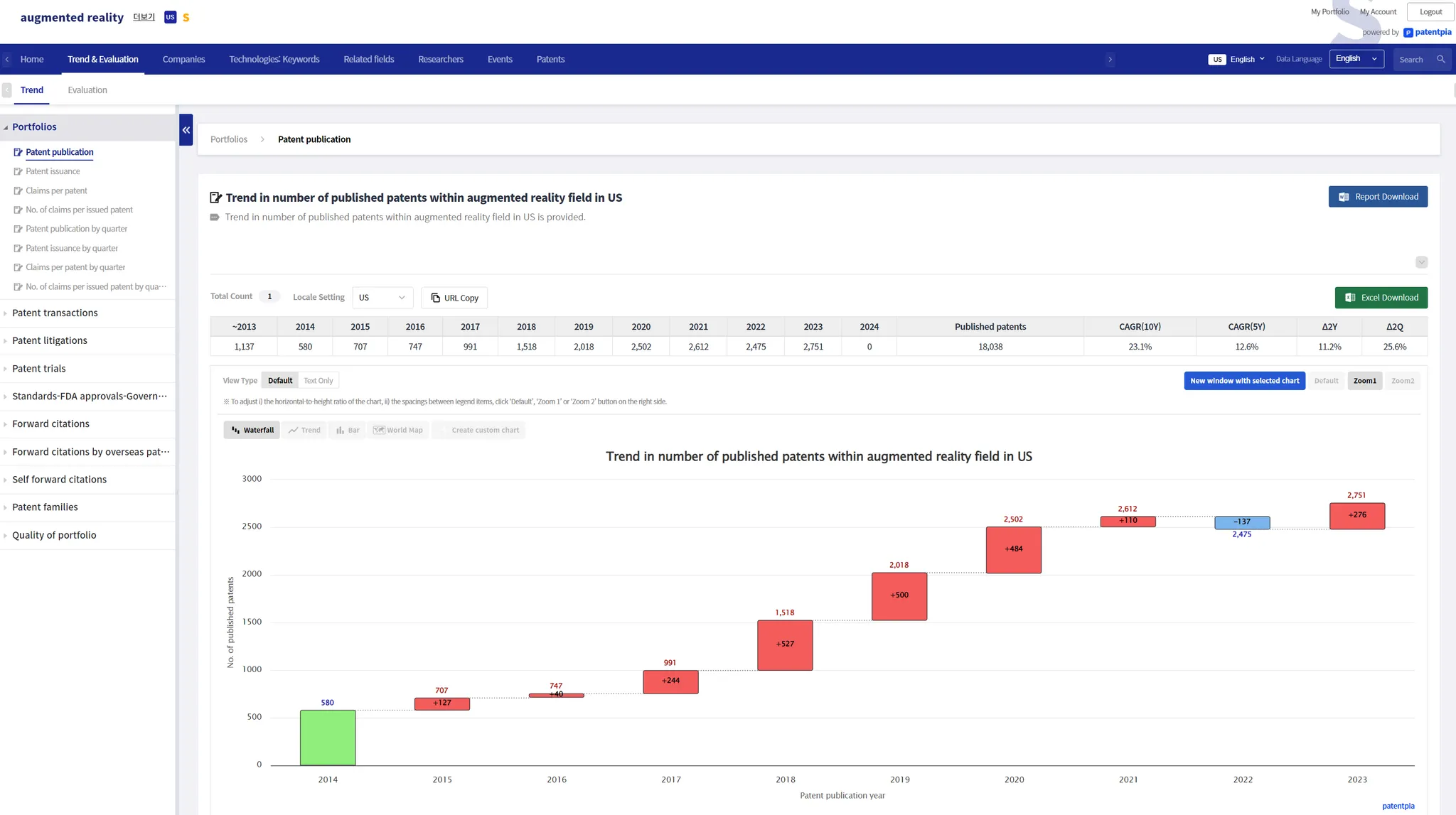1456x815 pixels.
Task: Click the search magnifier icon
Action: 1440,60
